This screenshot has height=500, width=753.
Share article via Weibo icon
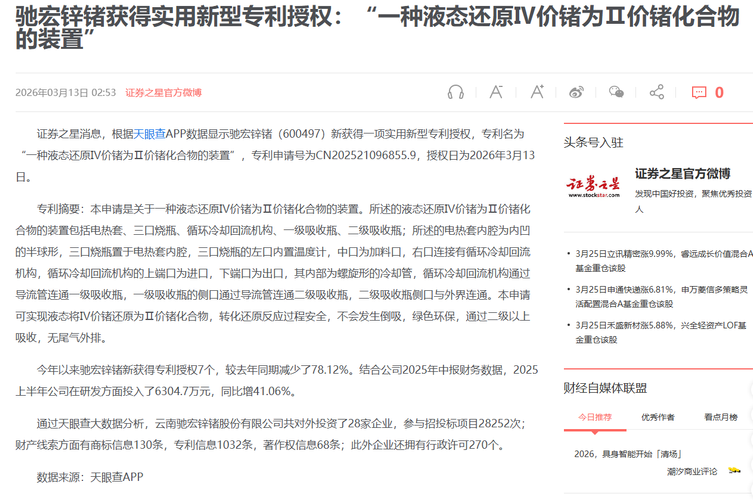[576, 92]
